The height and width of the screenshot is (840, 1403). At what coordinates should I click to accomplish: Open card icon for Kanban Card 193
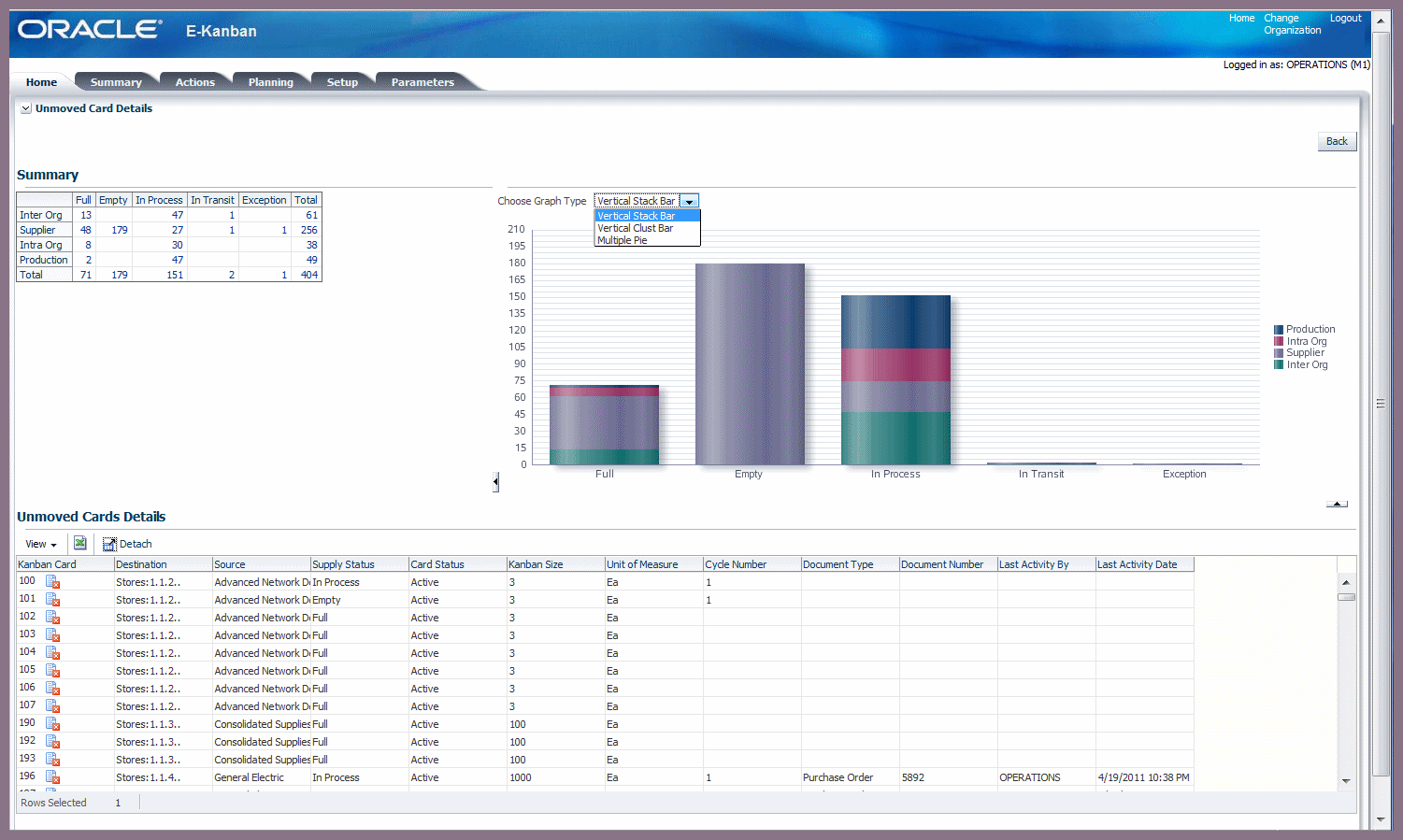pyautogui.click(x=52, y=760)
